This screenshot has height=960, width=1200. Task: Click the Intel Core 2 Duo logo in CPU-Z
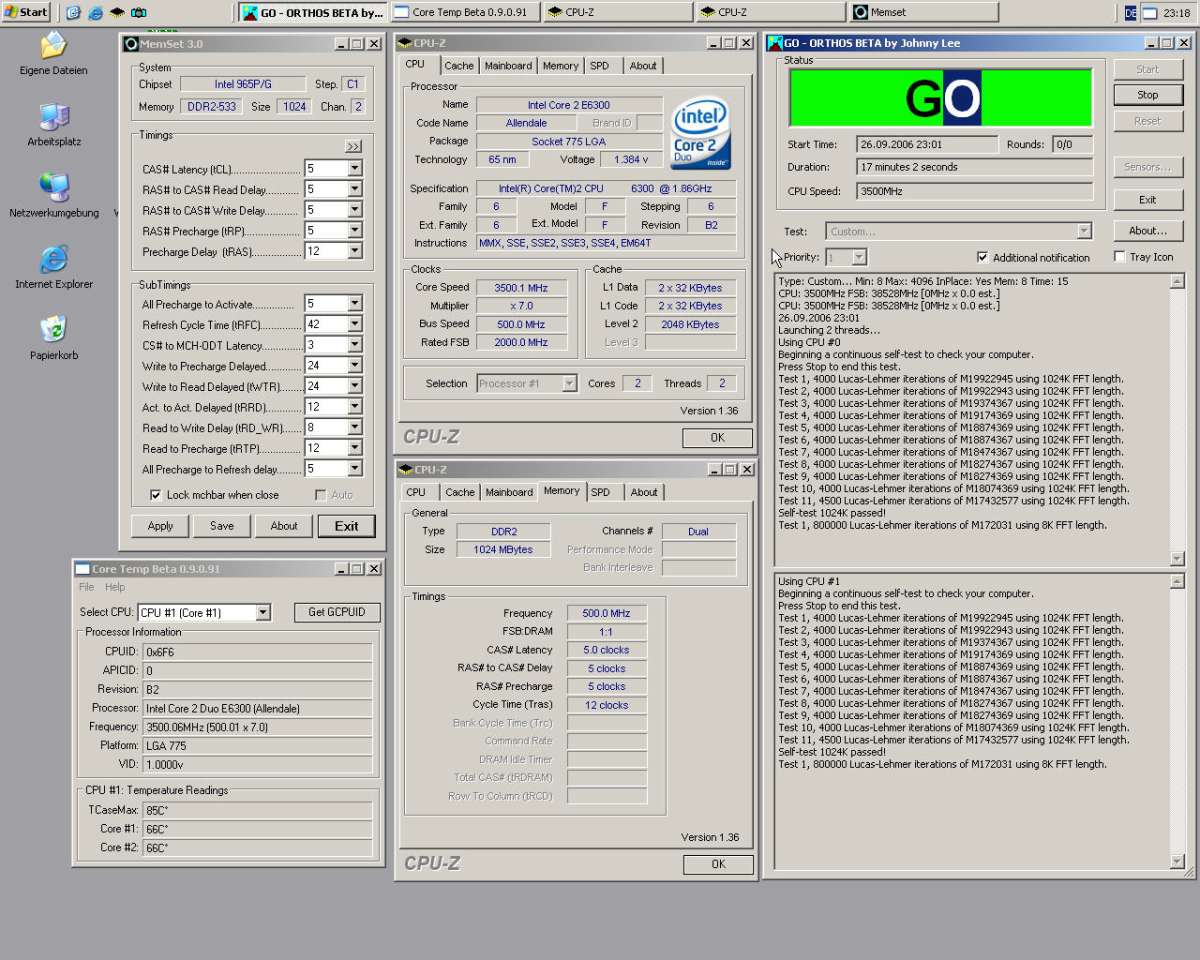click(701, 133)
